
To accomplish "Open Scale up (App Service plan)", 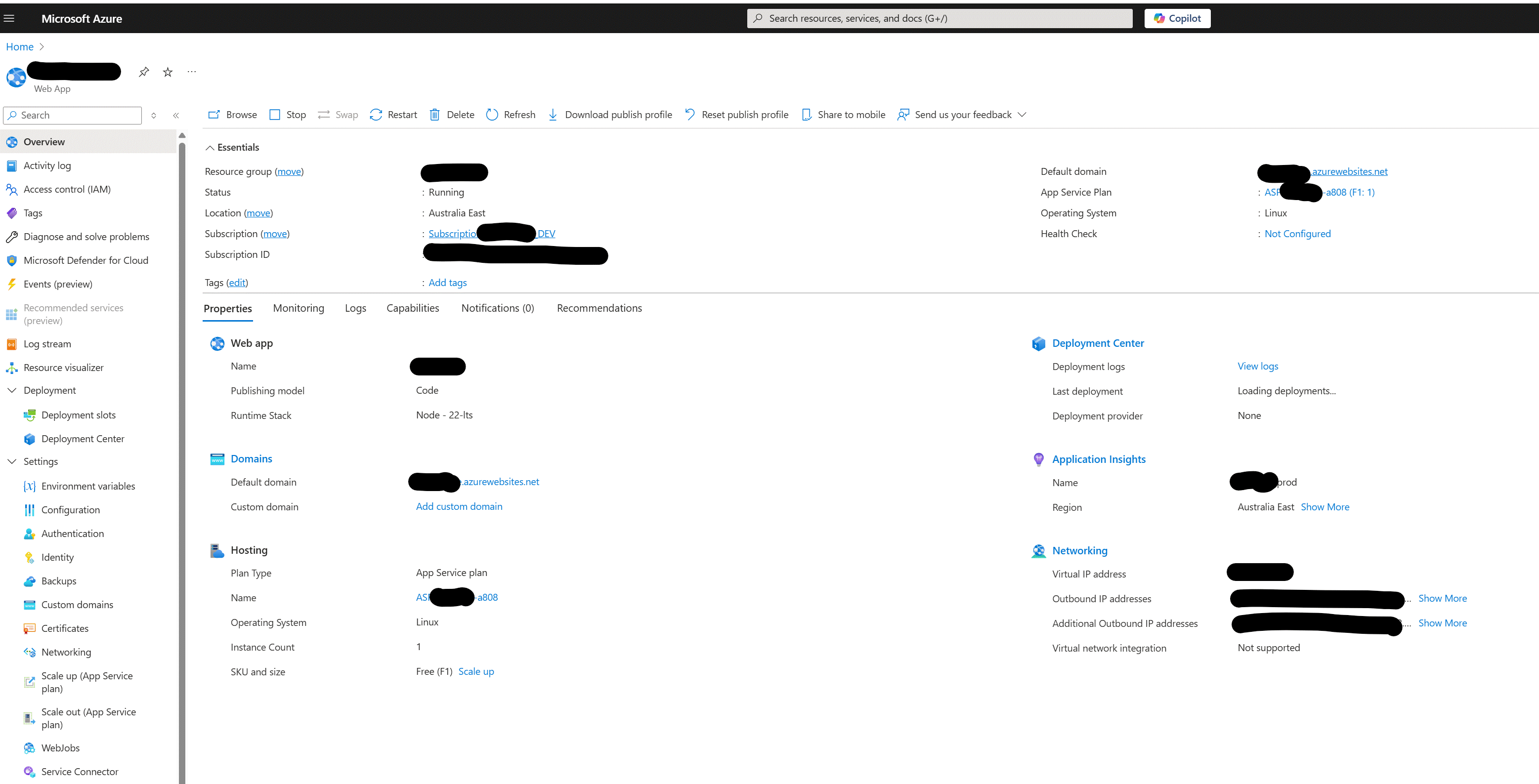I will click(x=86, y=682).
